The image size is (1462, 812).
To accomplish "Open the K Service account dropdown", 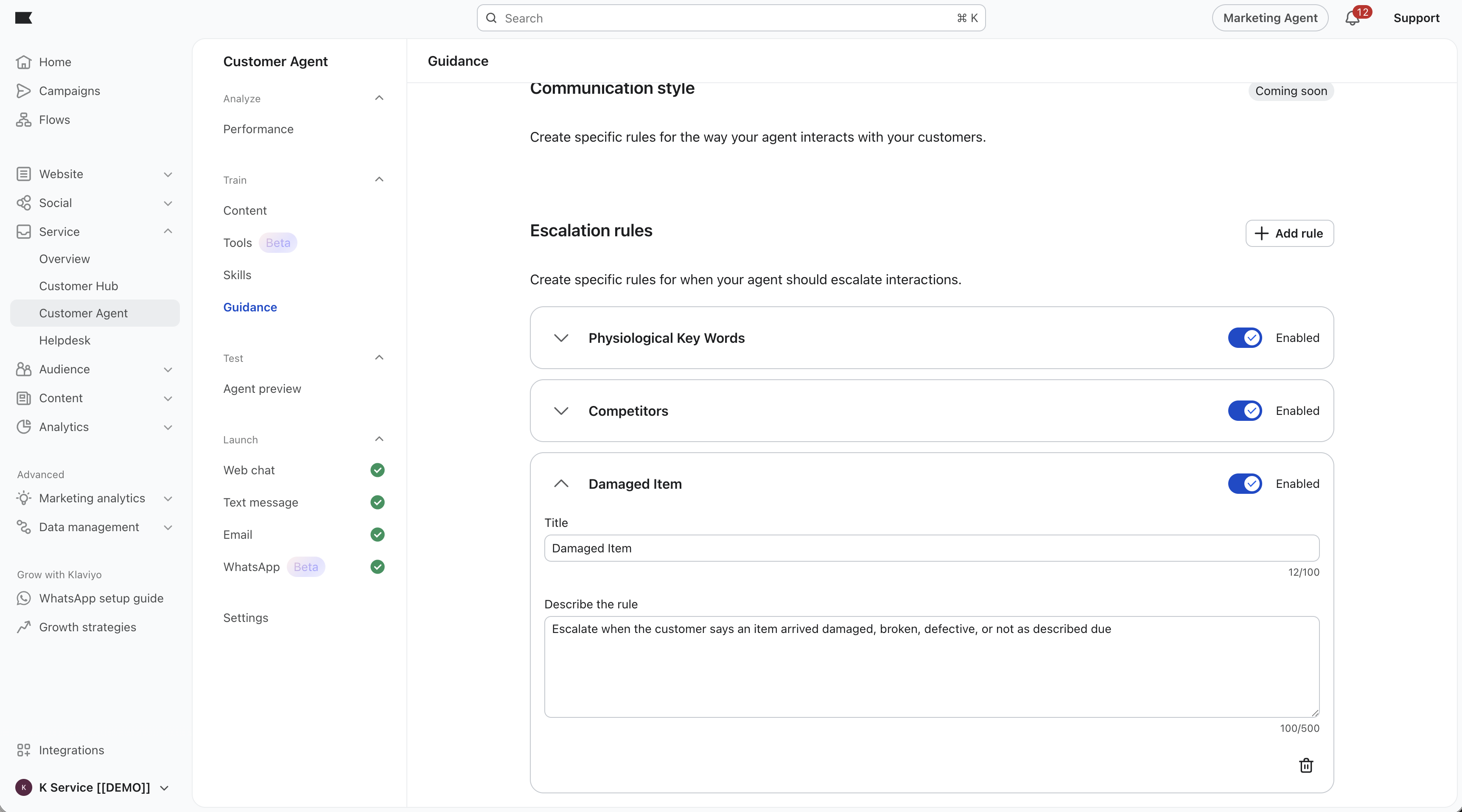I will click(94, 787).
